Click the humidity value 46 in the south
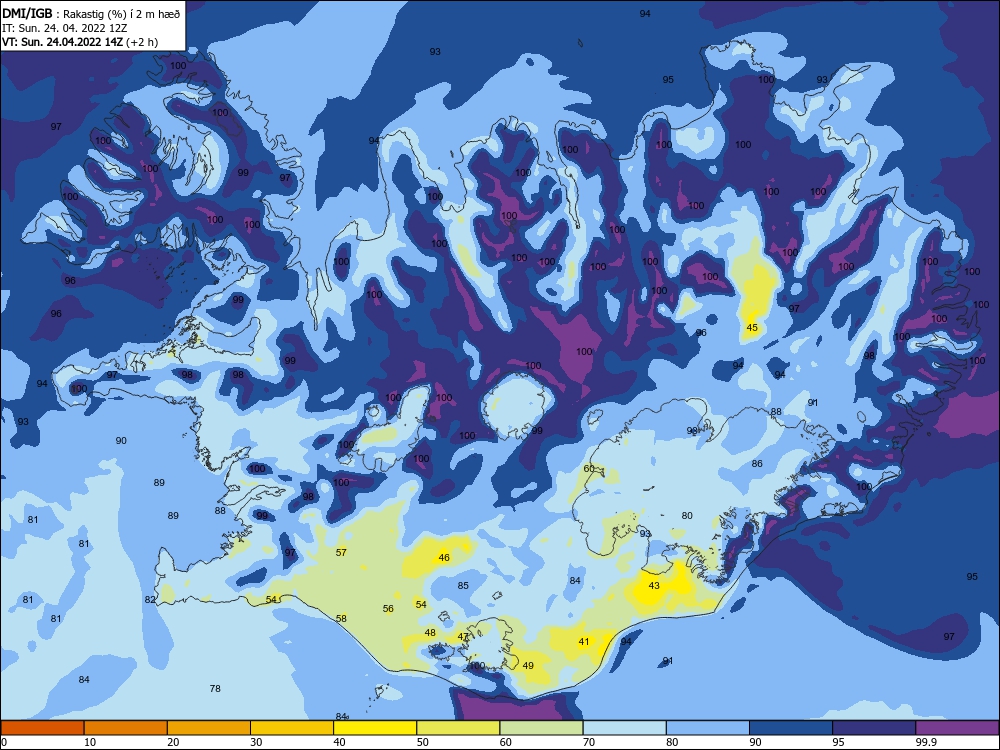The height and width of the screenshot is (750, 1000). pyautogui.click(x=444, y=557)
